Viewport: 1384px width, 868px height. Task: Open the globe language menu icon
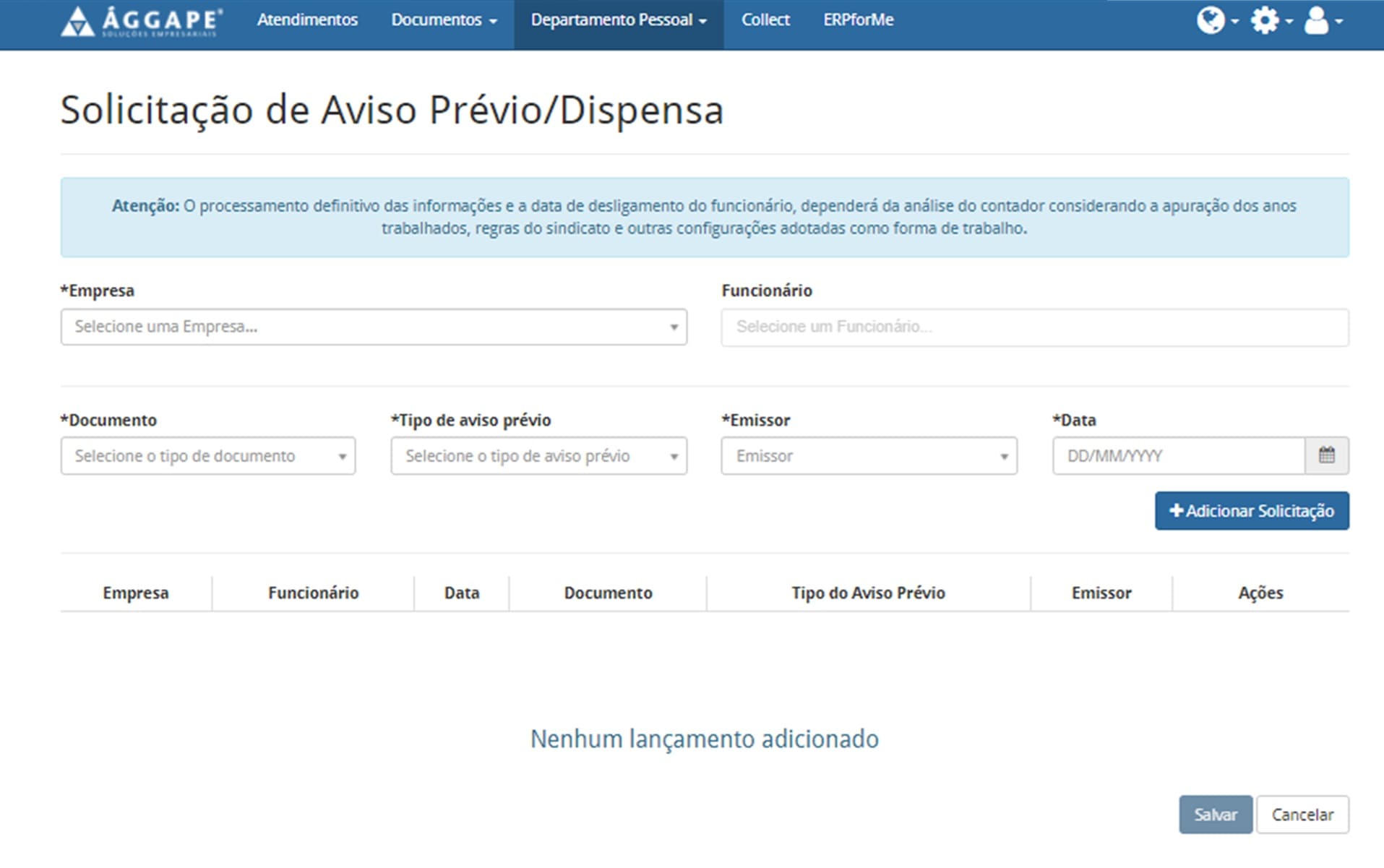click(1216, 20)
